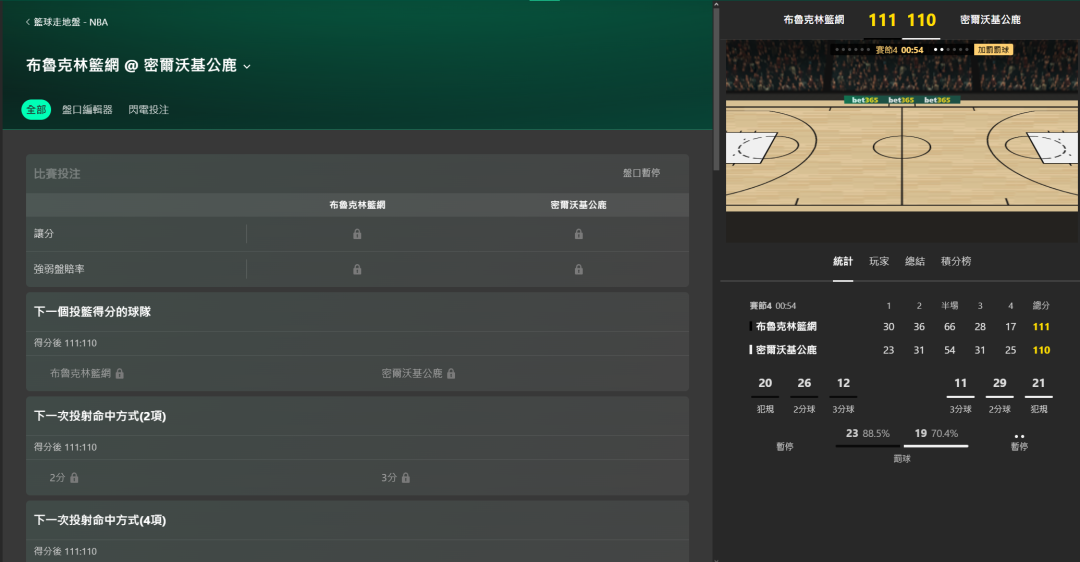
Task: Click 密爾沃基公鹿 row in the score table
Action: (900, 350)
